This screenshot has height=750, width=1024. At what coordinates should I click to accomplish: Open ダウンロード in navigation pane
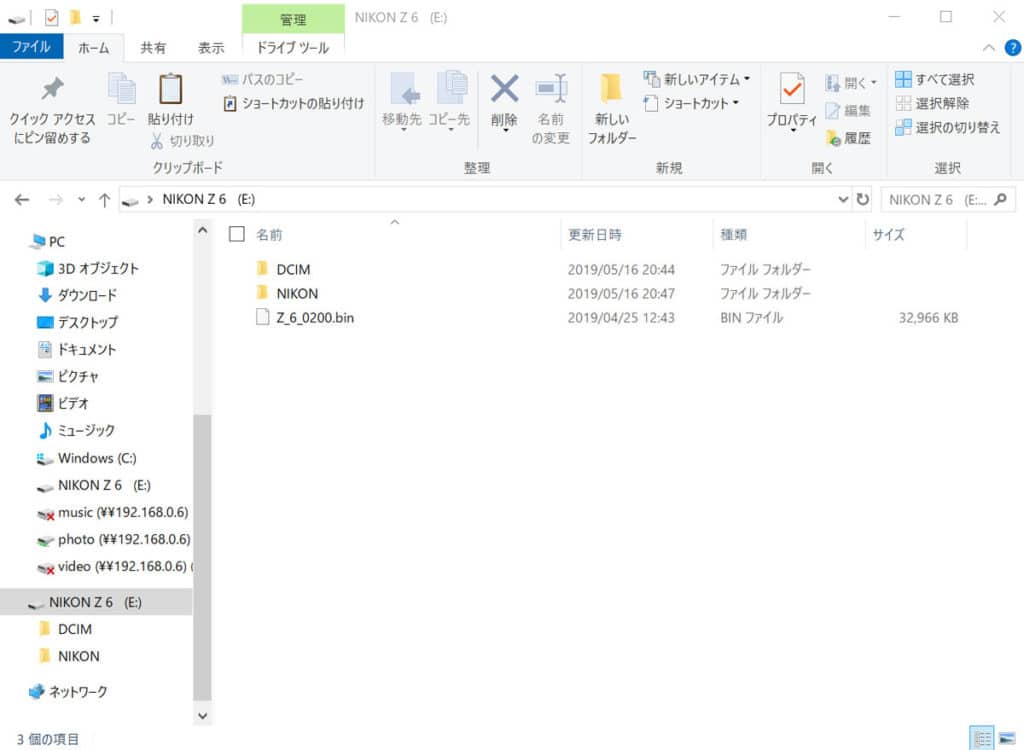click(x=78, y=295)
